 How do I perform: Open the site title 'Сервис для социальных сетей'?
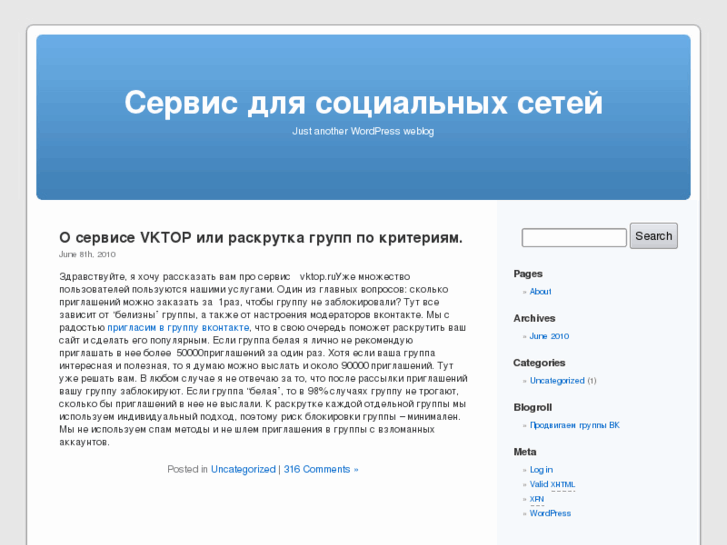click(364, 103)
